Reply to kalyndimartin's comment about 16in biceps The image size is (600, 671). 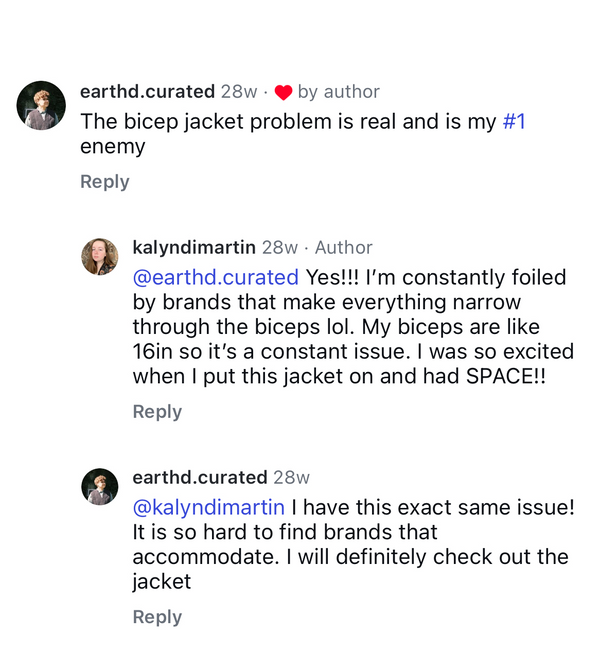click(157, 411)
